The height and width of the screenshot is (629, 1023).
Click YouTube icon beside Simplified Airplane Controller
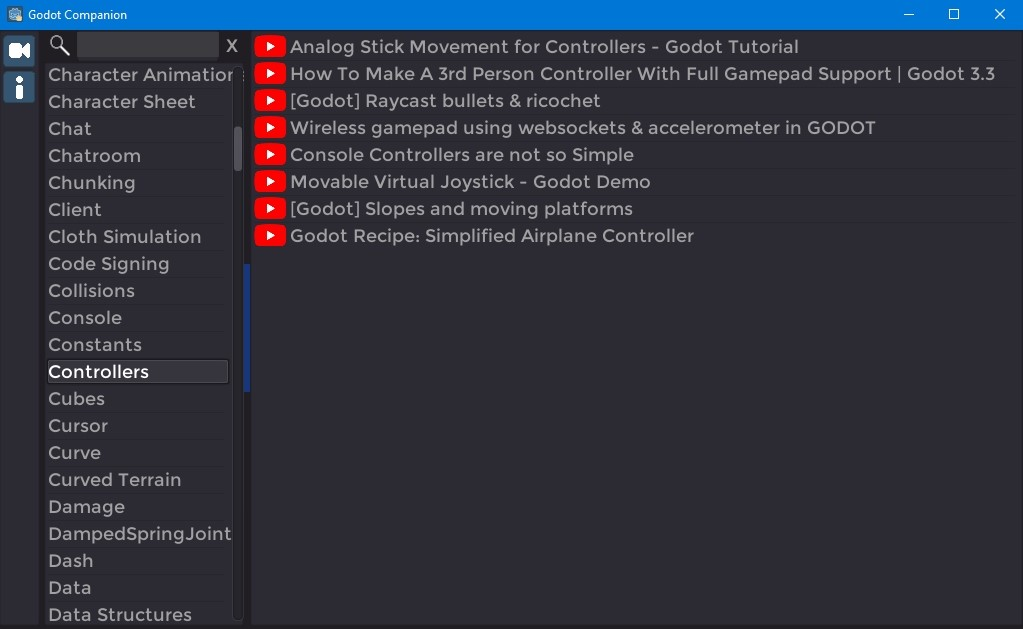269,235
